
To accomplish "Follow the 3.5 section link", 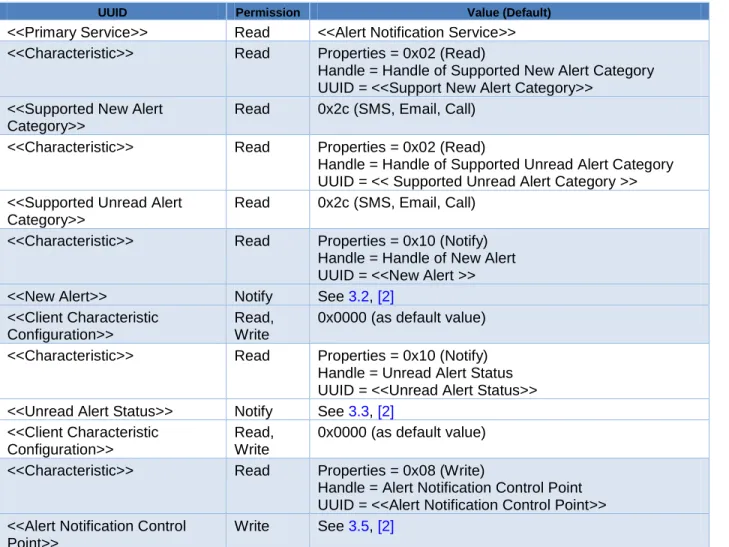I will click(x=358, y=526).
